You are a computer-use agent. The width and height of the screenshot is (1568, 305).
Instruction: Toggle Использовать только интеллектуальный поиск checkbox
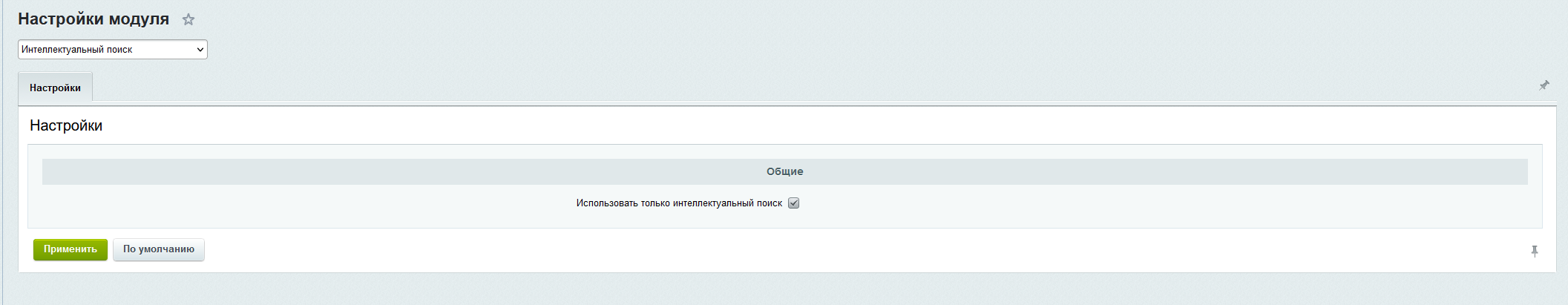point(793,203)
